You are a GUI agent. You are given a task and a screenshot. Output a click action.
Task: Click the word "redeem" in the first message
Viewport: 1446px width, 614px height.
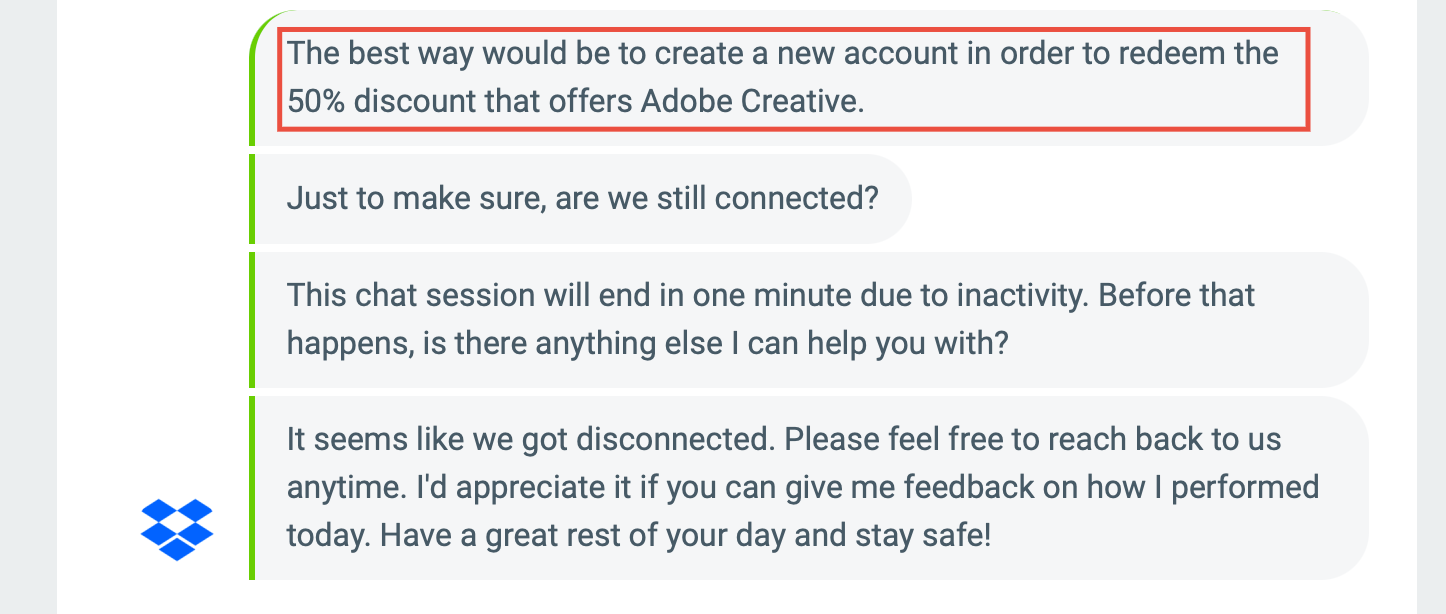(1162, 53)
